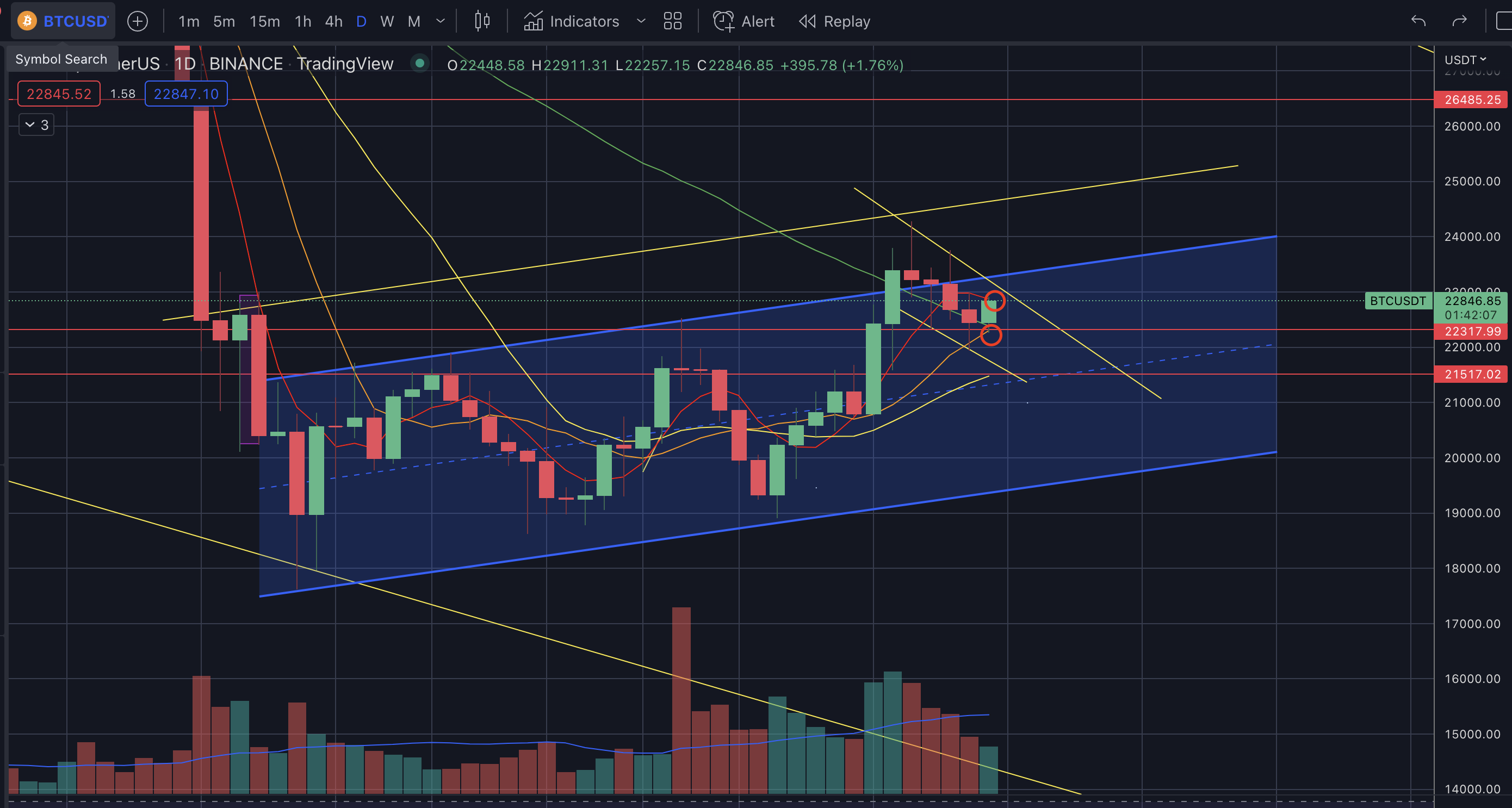Open the indicator templates grid icon
The height and width of the screenshot is (808, 1512).
click(x=672, y=22)
